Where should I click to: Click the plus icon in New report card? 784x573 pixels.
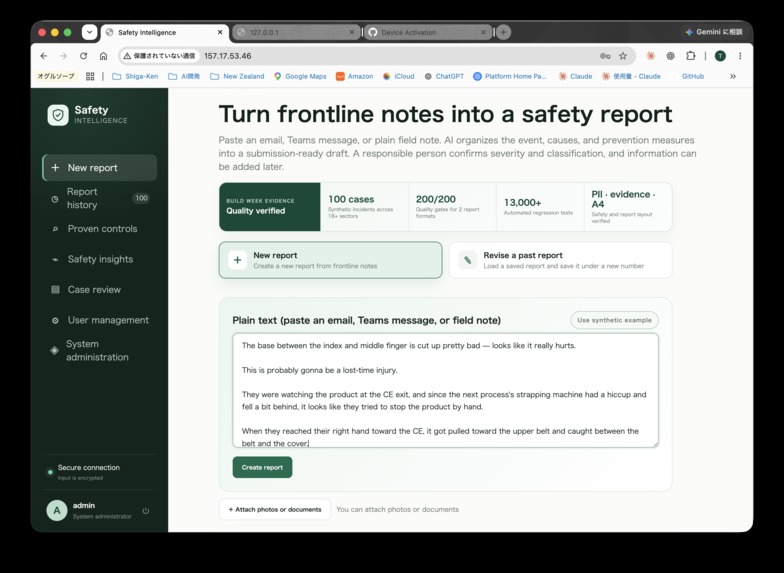(x=238, y=260)
